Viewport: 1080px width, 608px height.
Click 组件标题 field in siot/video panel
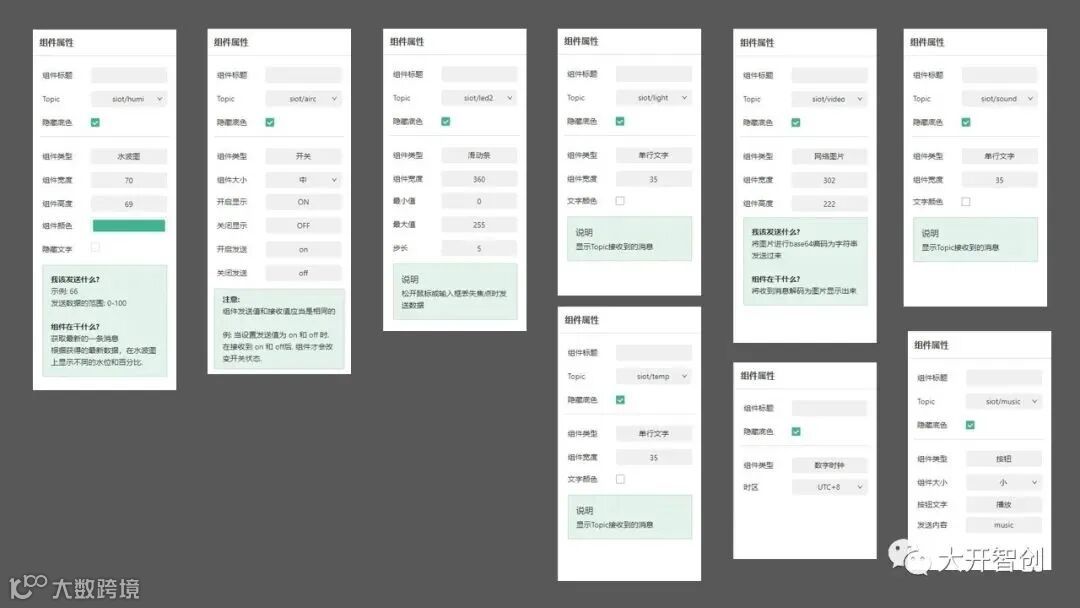pyautogui.click(x=829, y=75)
